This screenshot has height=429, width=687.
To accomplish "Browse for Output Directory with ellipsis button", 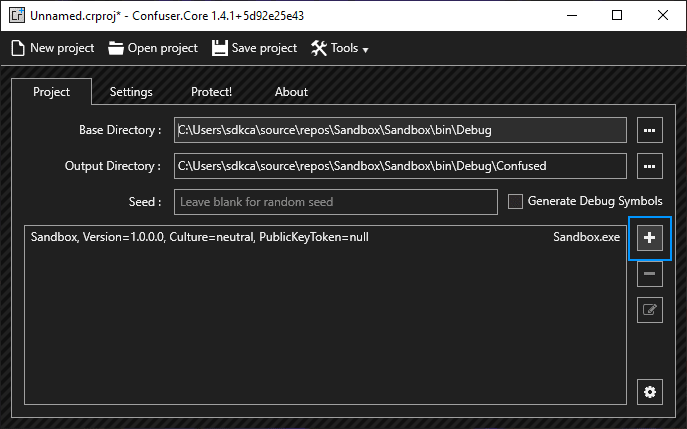I will 649,166.
